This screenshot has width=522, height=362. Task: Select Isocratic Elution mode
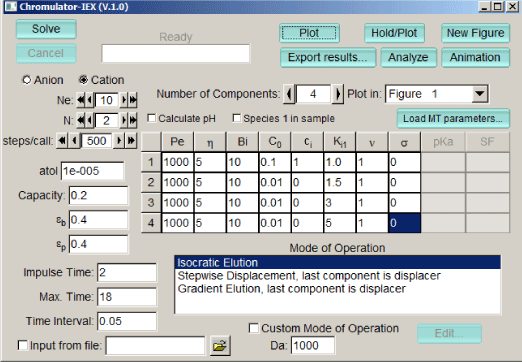tap(337, 262)
